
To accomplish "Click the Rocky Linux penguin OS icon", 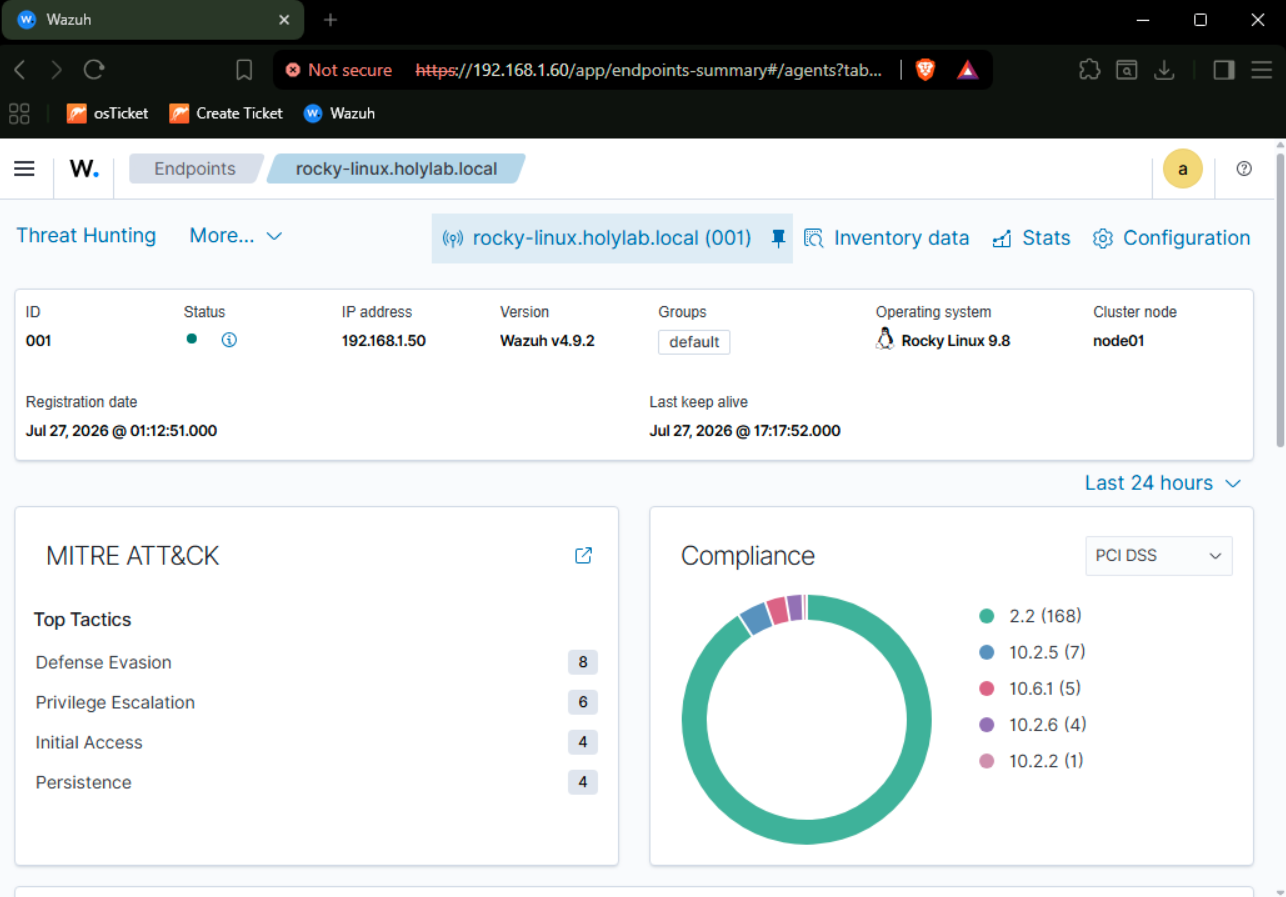I will tap(885, 340).
